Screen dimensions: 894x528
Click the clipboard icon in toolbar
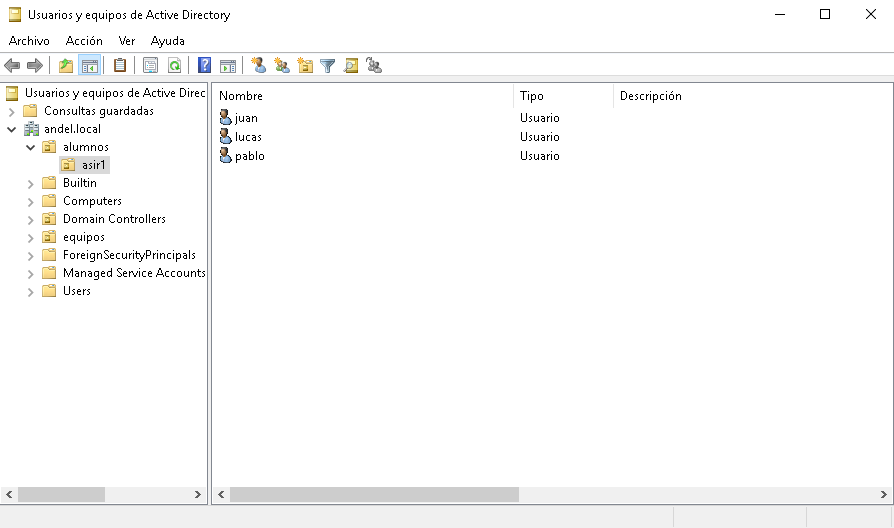point(120,66)
